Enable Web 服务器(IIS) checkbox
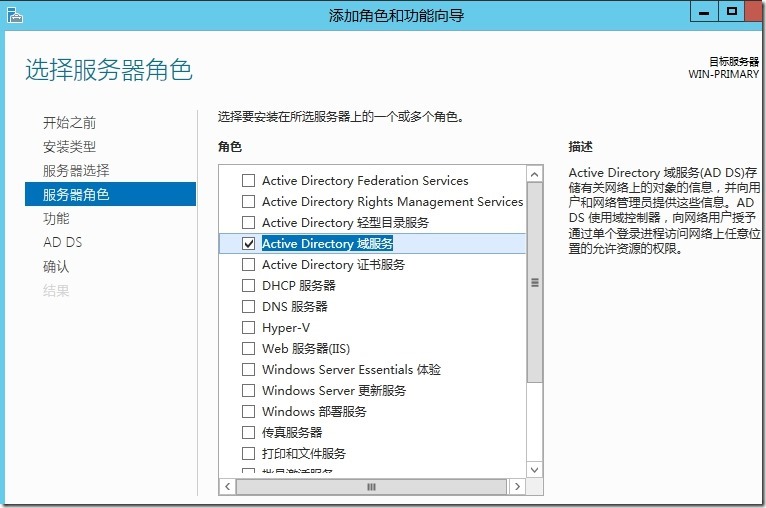The width and height of the screenshot is (766, 508). [249, 349]
